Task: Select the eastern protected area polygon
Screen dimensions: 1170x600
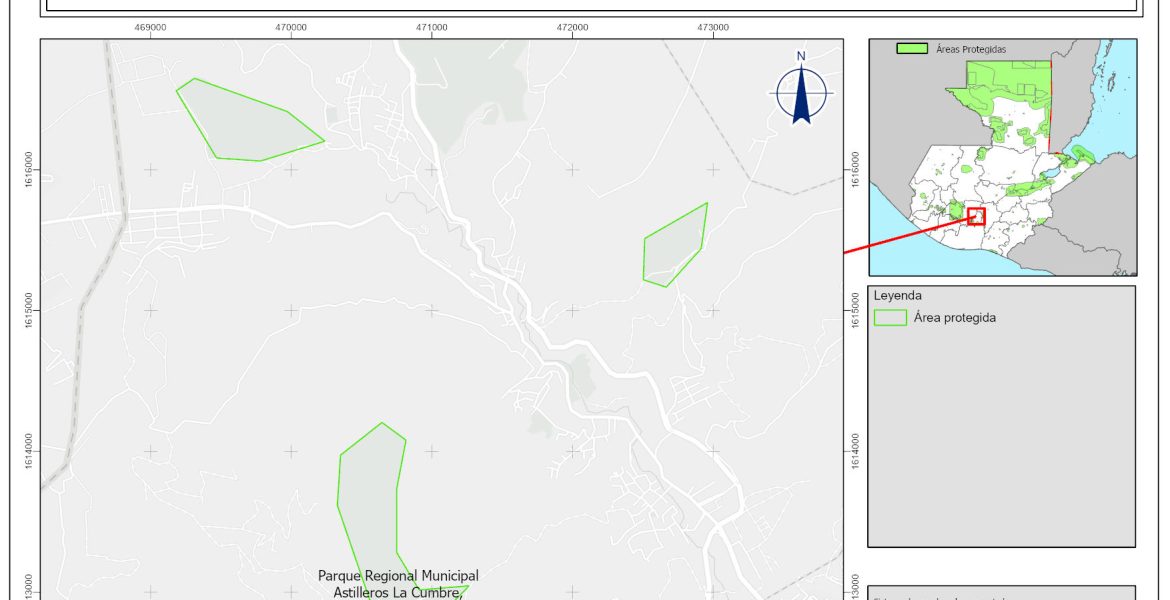Action: [x=674, y=246]
